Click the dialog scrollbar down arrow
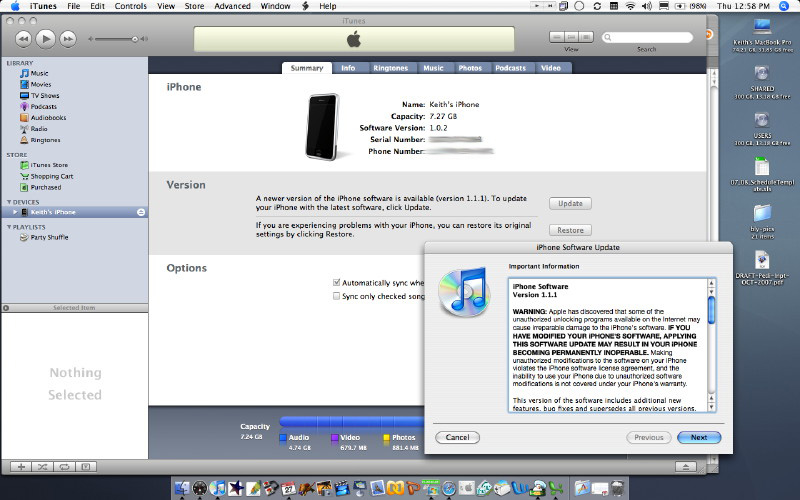Screen dimensions: 800x500 tap(711, 407)
